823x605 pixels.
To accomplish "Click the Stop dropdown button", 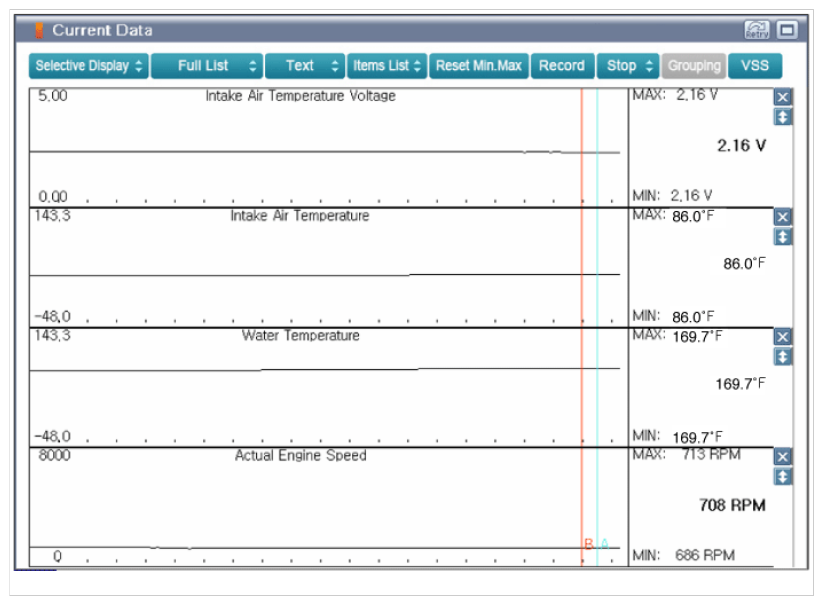I will [629, 66].
